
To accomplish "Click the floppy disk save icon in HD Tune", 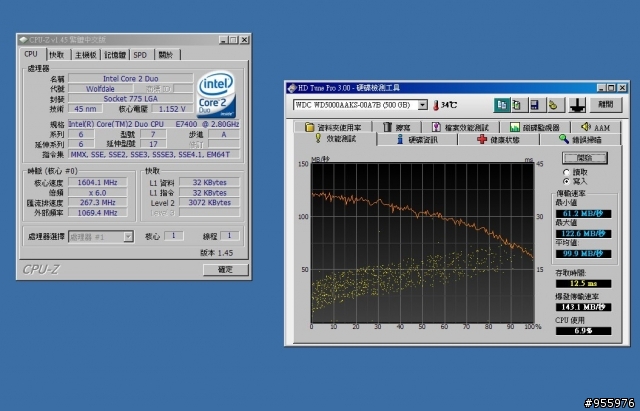I will coord(535,105).
